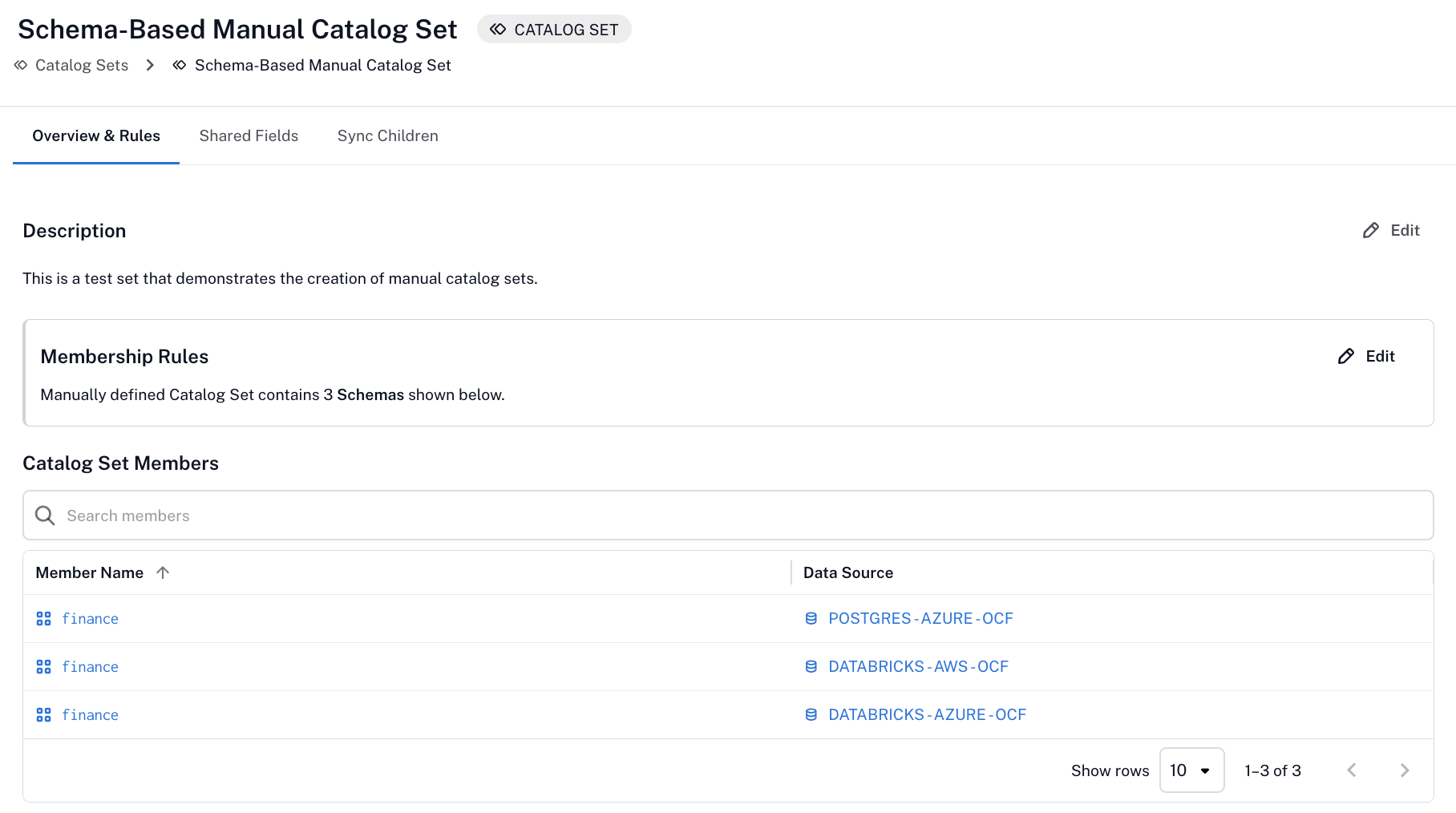Click the pencil icon beside Description Edit
This screenshot has width=1456, height=813.
point(1371,230)
